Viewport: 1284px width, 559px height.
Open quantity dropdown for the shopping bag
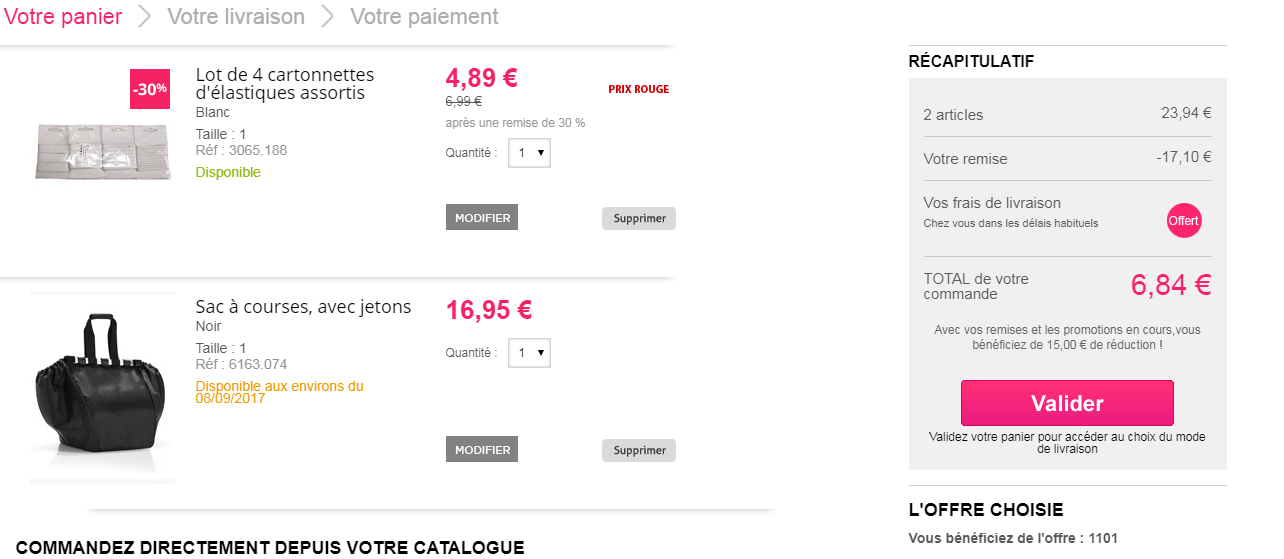pos(529,353)
